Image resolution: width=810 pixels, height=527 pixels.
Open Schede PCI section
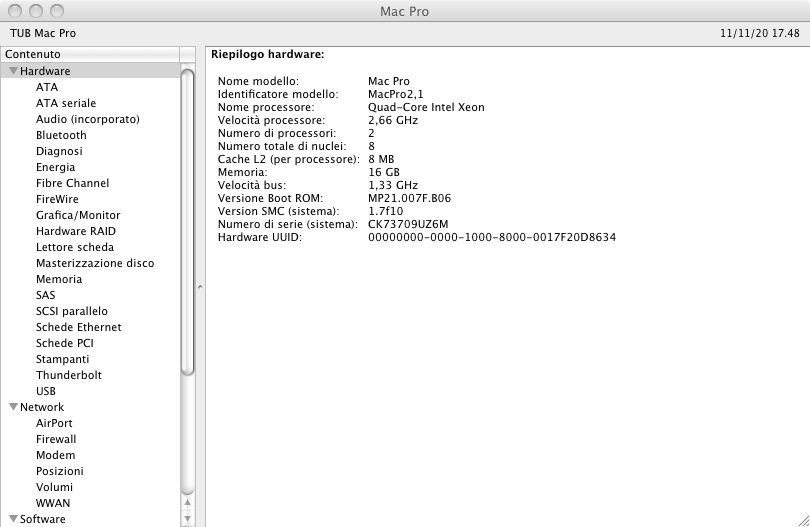point(65,344)
